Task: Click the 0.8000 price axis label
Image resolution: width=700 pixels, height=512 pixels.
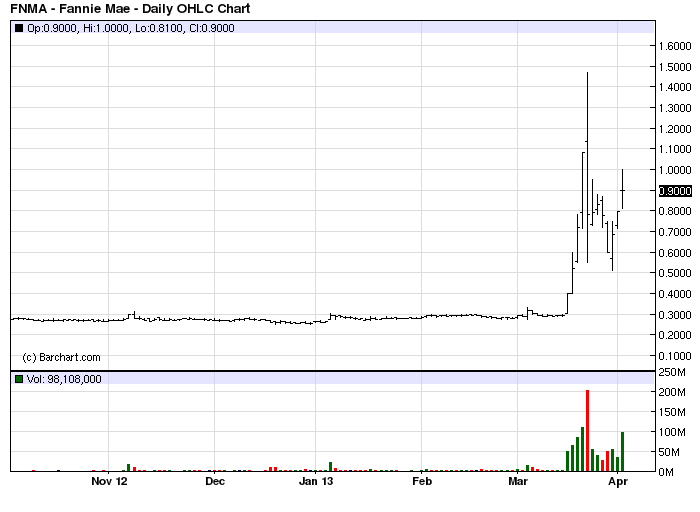Action: click(675, 211)
